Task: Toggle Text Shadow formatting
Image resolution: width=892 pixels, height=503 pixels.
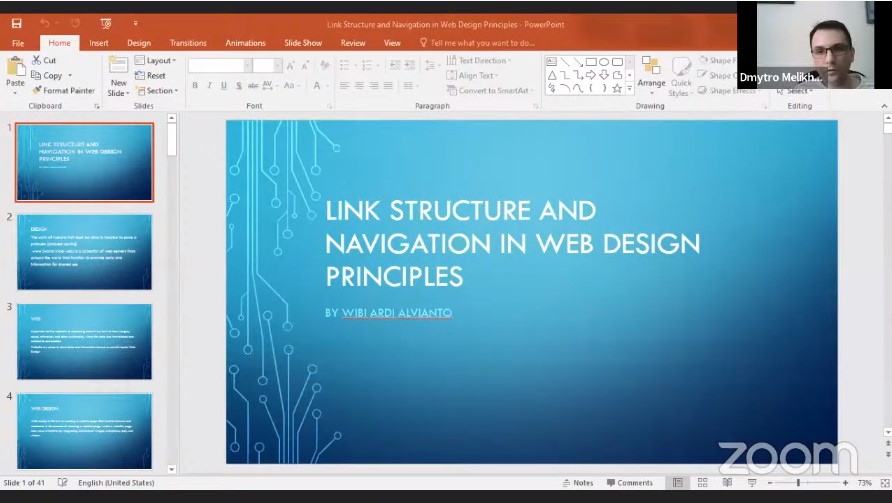Action: click(x=238, y=85)
